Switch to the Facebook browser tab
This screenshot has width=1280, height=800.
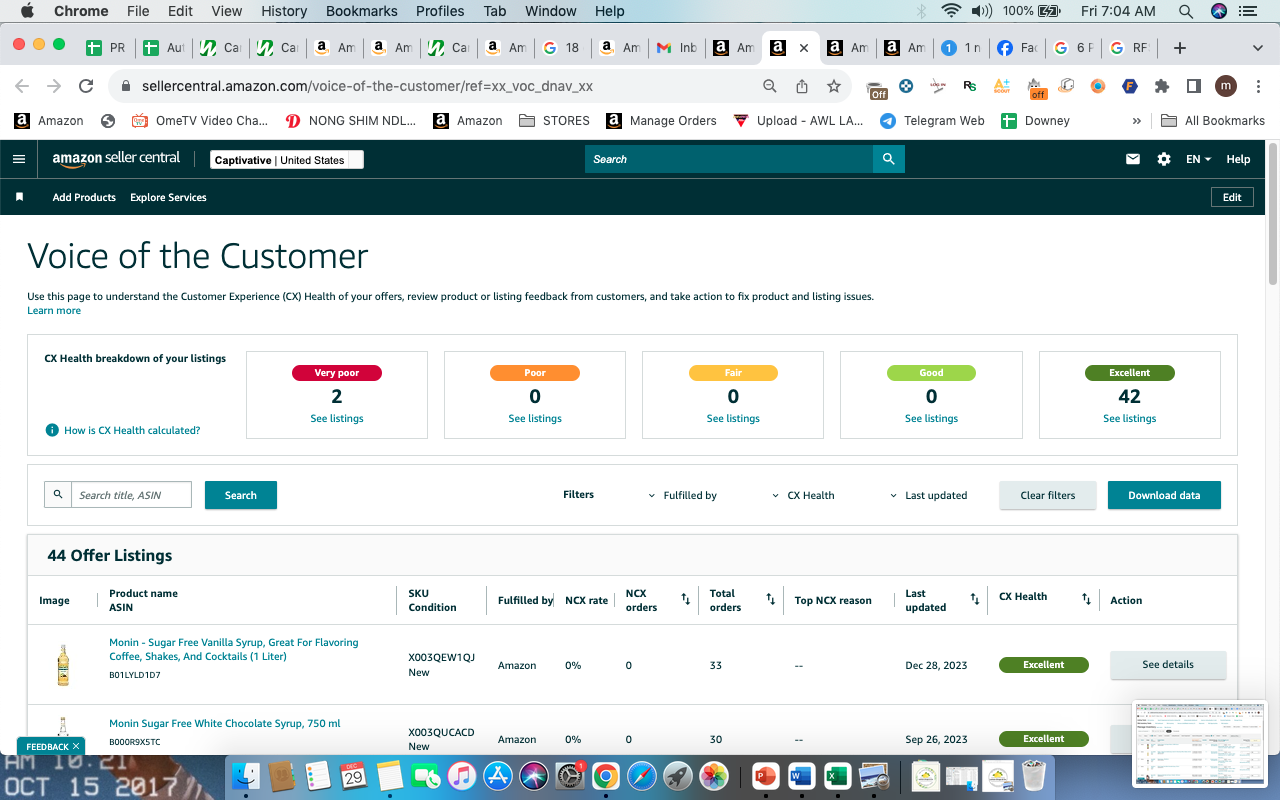1016,47
